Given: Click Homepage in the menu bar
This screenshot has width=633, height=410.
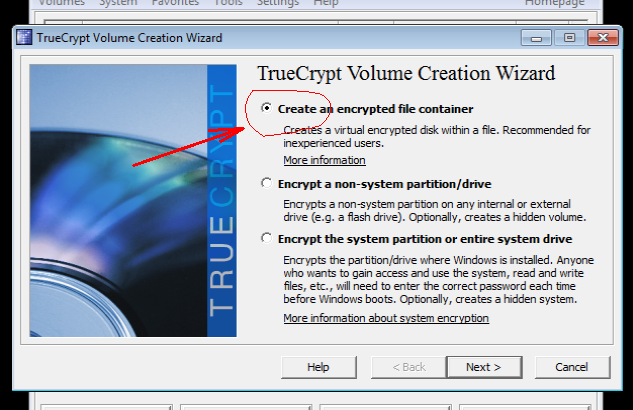Looking at the screenshot, I should (x=555, y=3).
